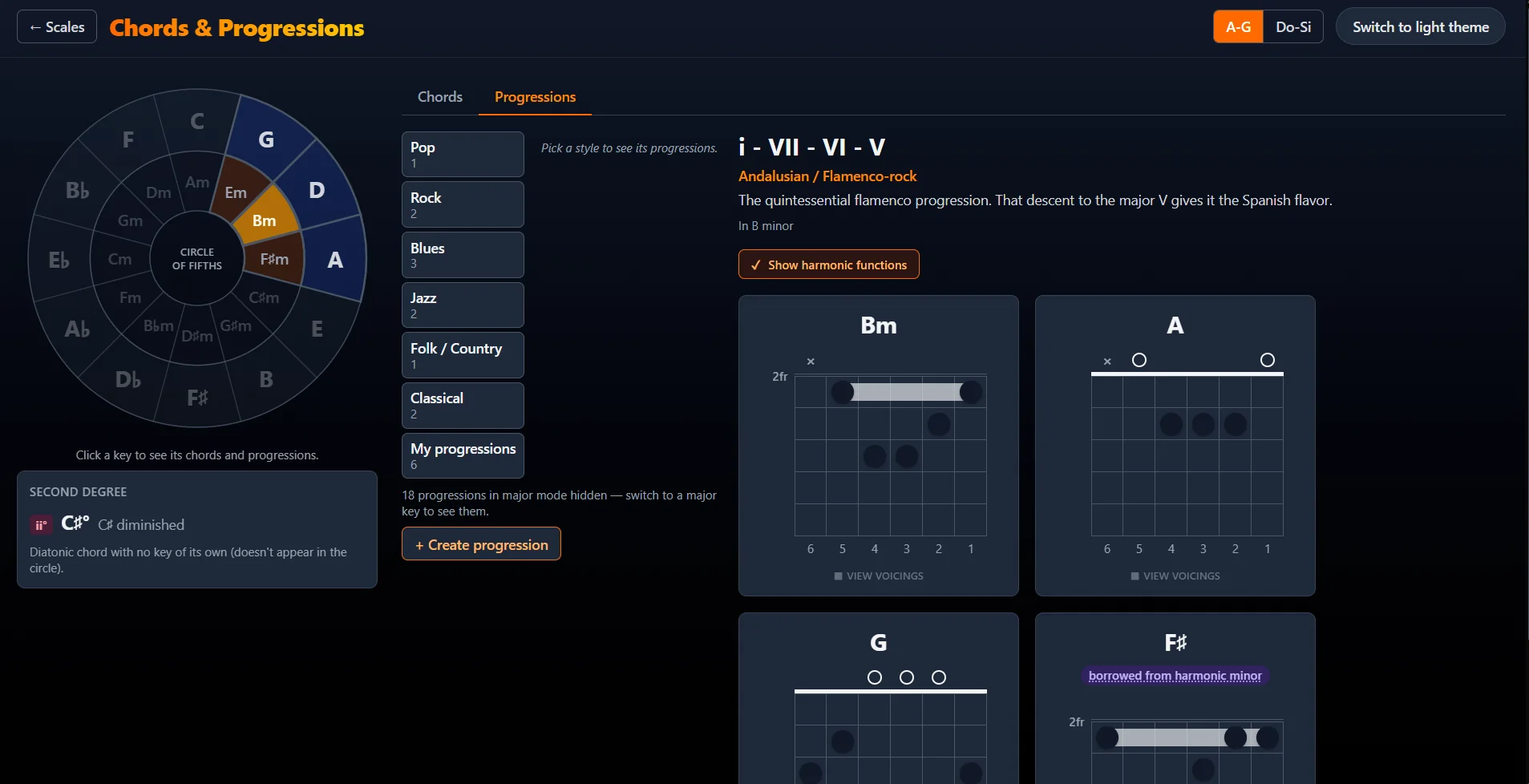Image resolution: width=1529 pixels, height=784 pixels.
Task: Select Fm minor key segment
Action: pyautogui.click(x=130, y=297)
